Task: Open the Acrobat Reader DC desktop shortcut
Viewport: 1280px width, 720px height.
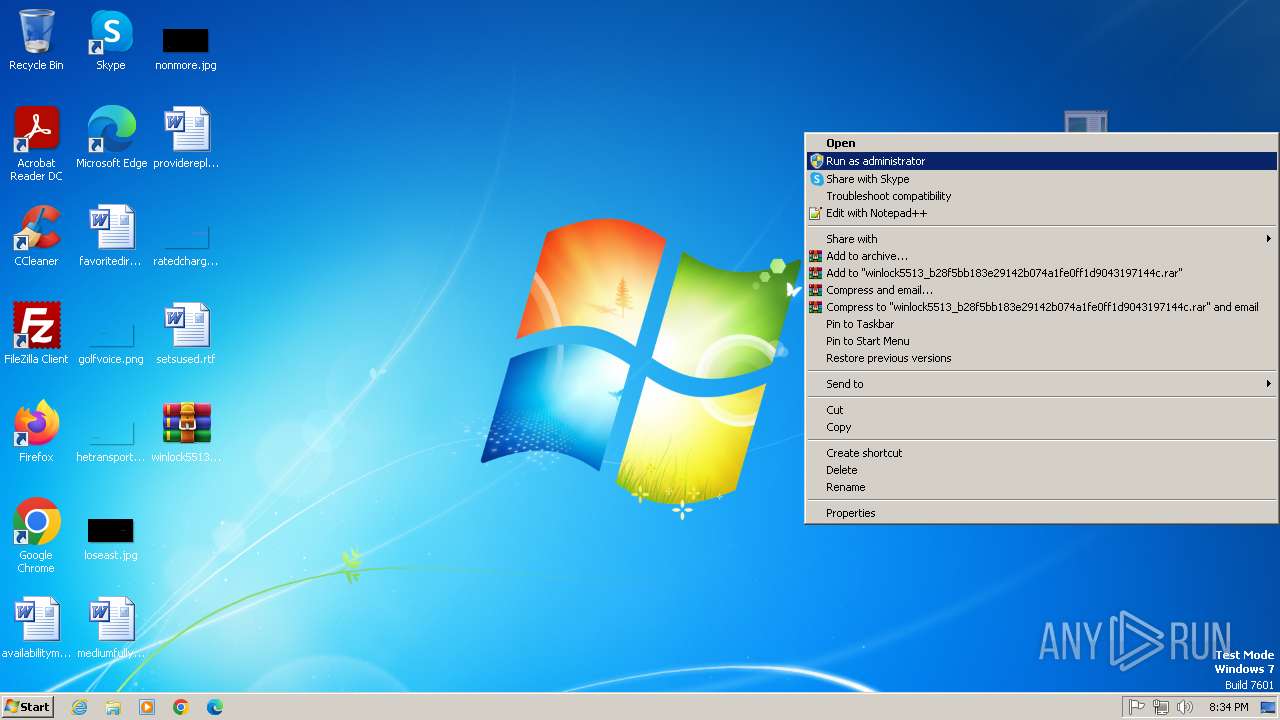Action: 36,143
